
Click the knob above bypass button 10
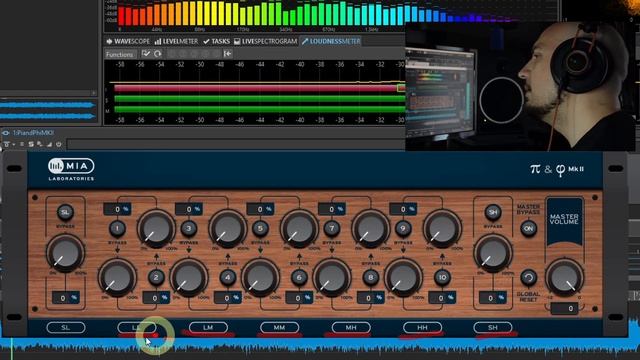coord(442,229)
